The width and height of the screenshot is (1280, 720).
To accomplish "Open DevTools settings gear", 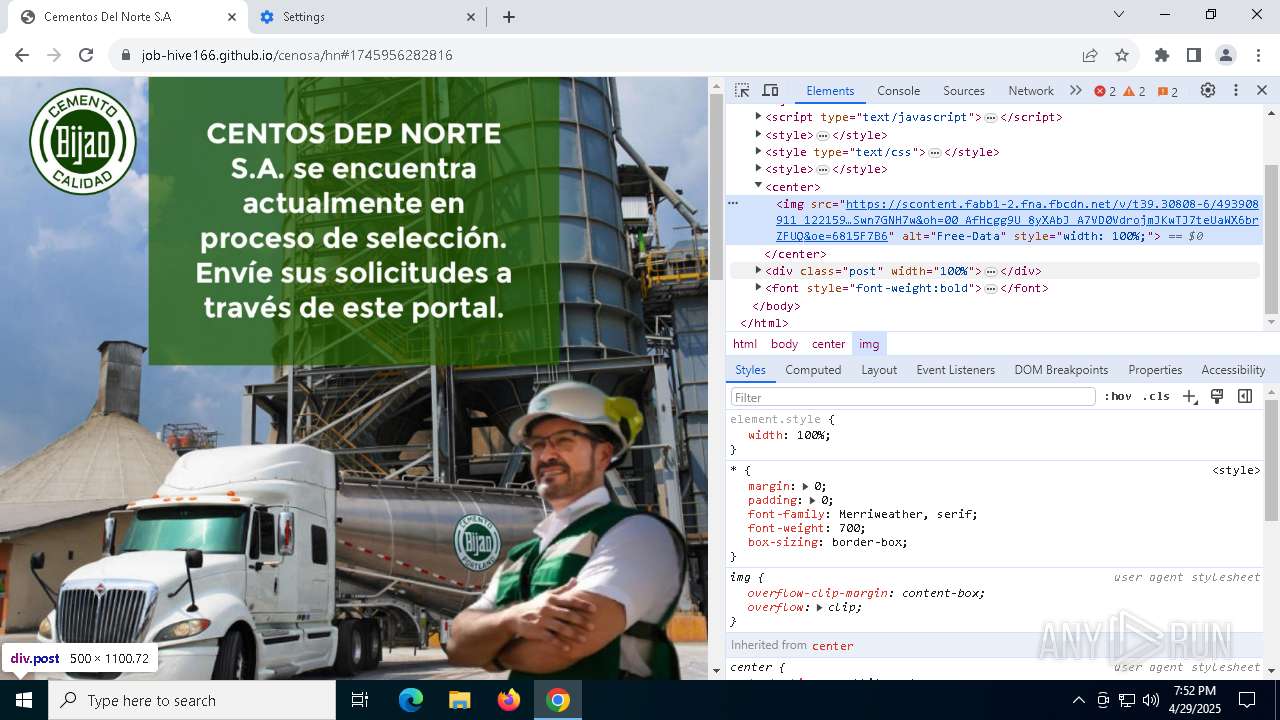I will click(1208, 90).
